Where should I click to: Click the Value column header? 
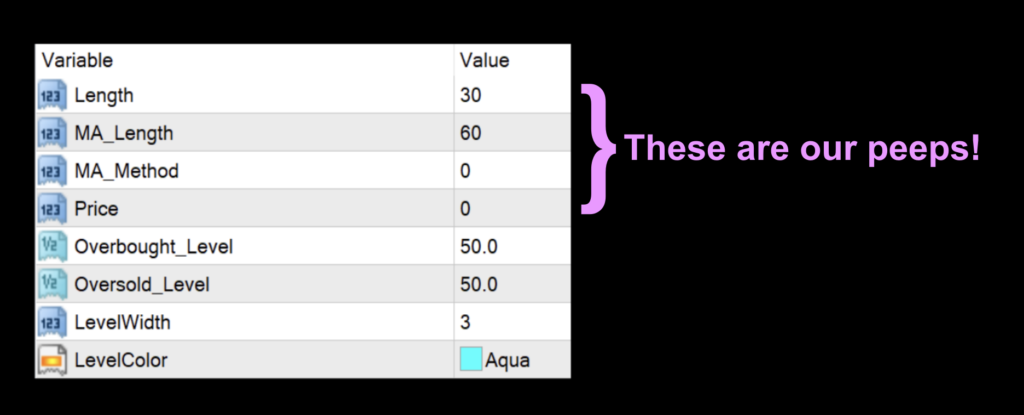tap(485, 61)
